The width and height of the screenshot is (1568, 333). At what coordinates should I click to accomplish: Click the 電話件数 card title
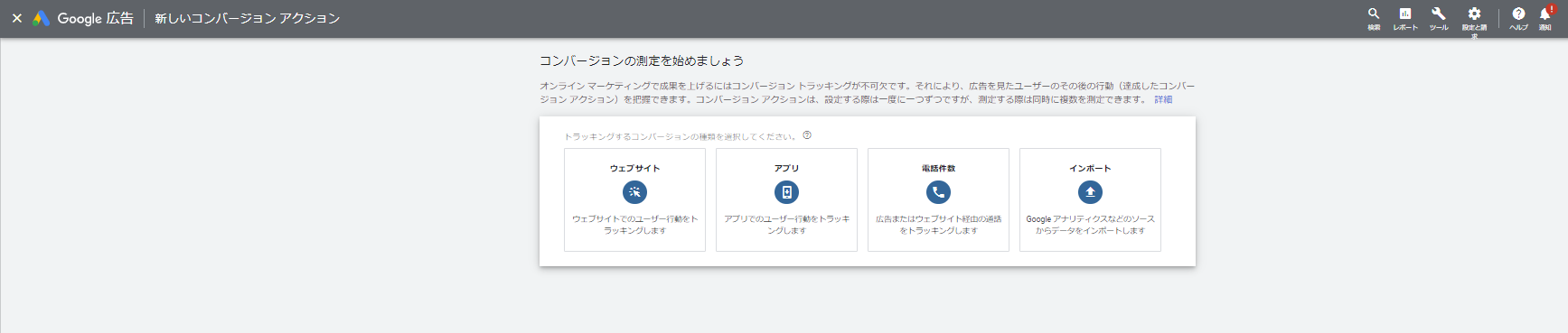click(938, 168)
